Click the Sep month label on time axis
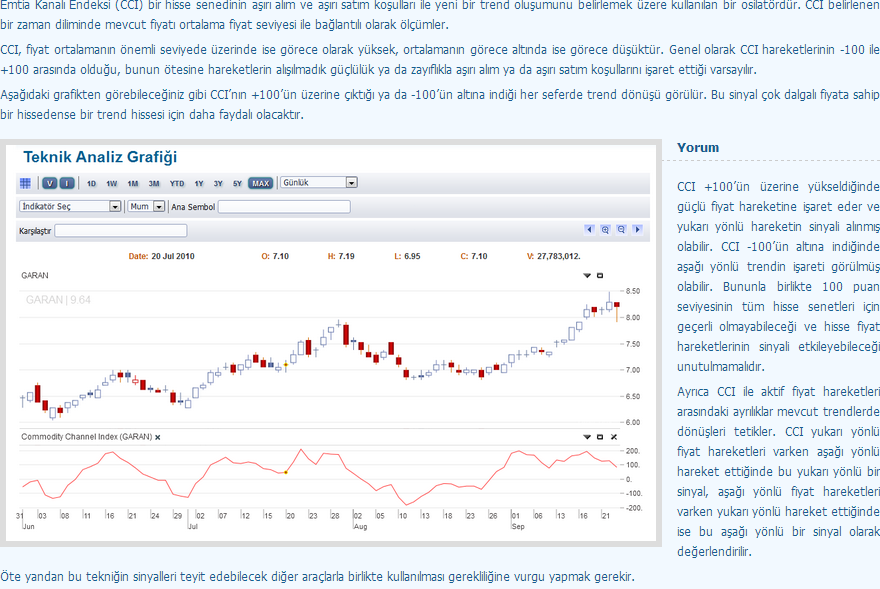Viewport: 880px width, 589px height. (518, 527)
